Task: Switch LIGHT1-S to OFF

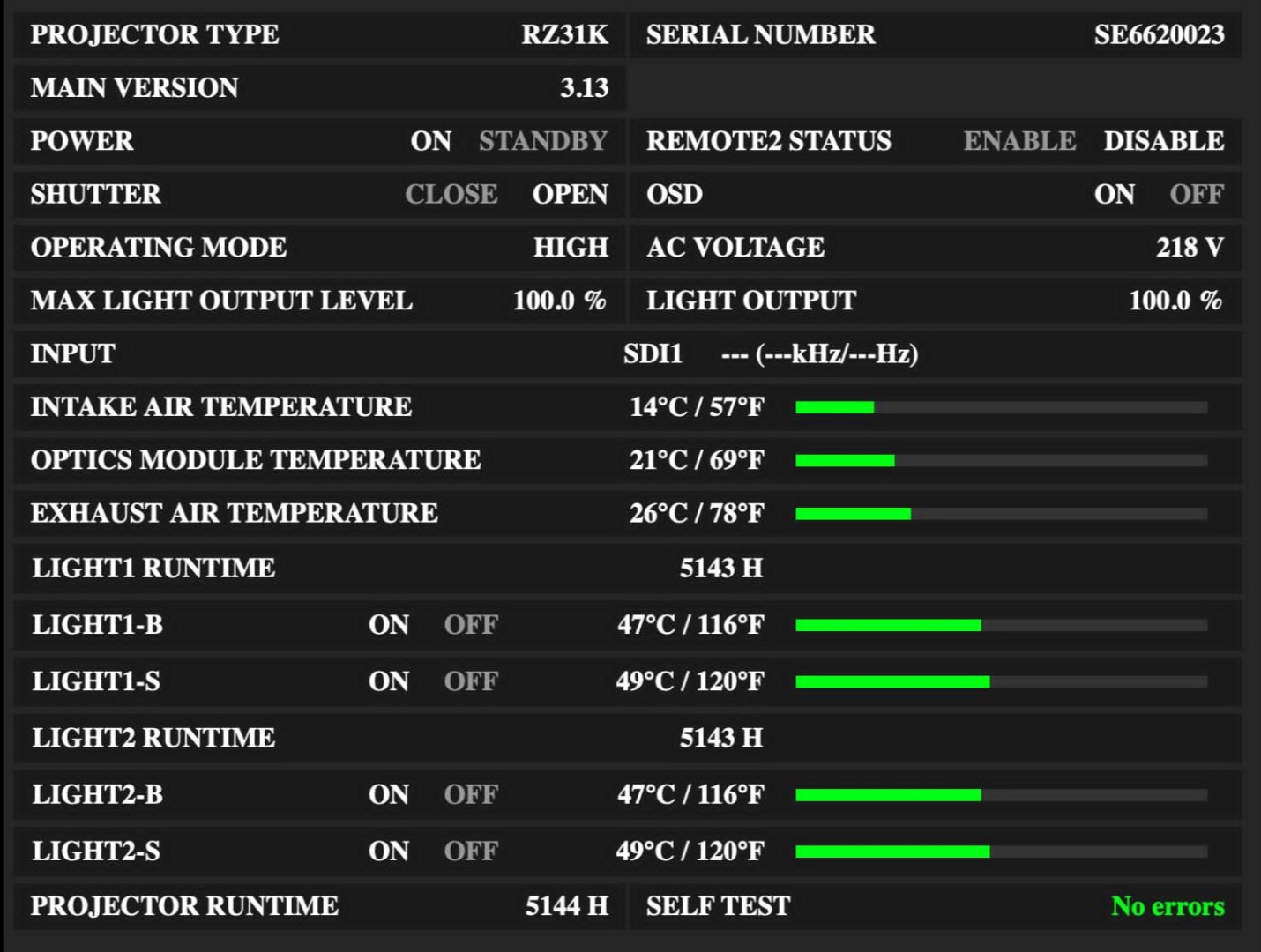Action: [x=471, y=681]
